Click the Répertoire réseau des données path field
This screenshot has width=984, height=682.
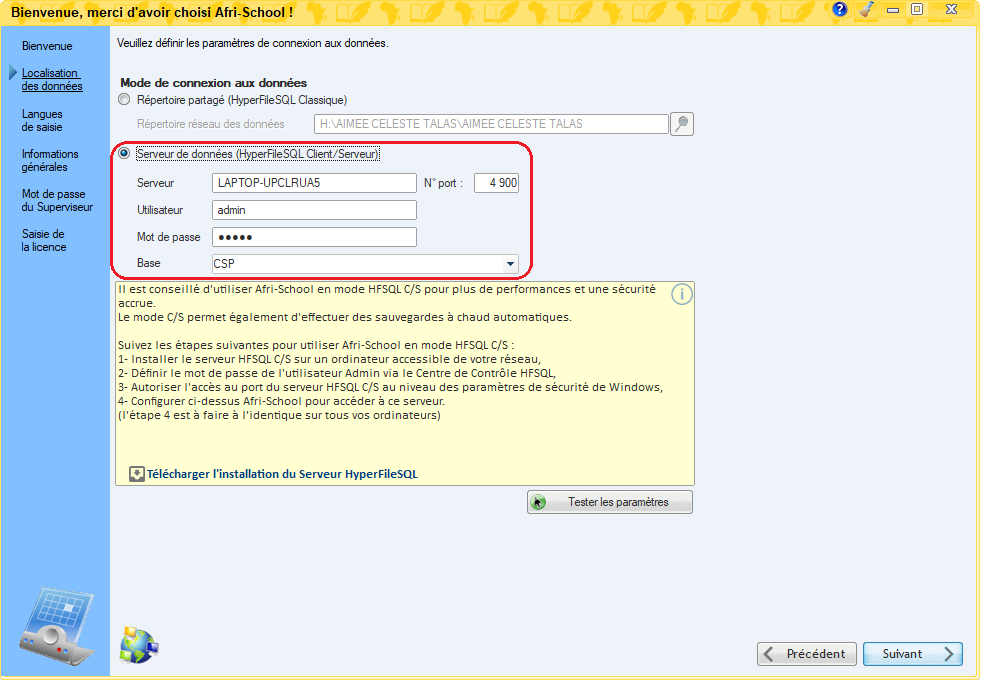point(491,124)
